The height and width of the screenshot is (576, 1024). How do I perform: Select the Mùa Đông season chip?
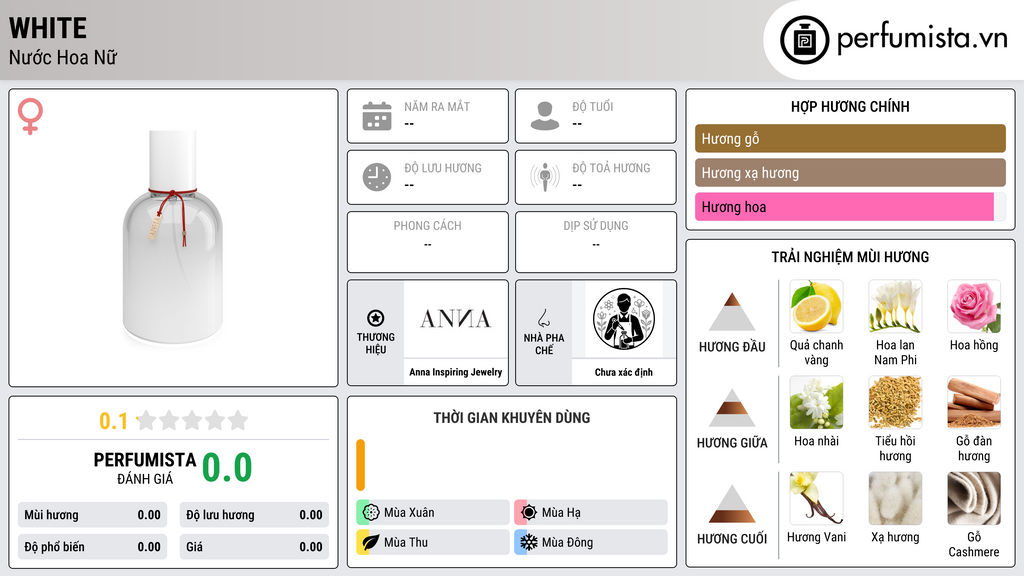point(591,542)
